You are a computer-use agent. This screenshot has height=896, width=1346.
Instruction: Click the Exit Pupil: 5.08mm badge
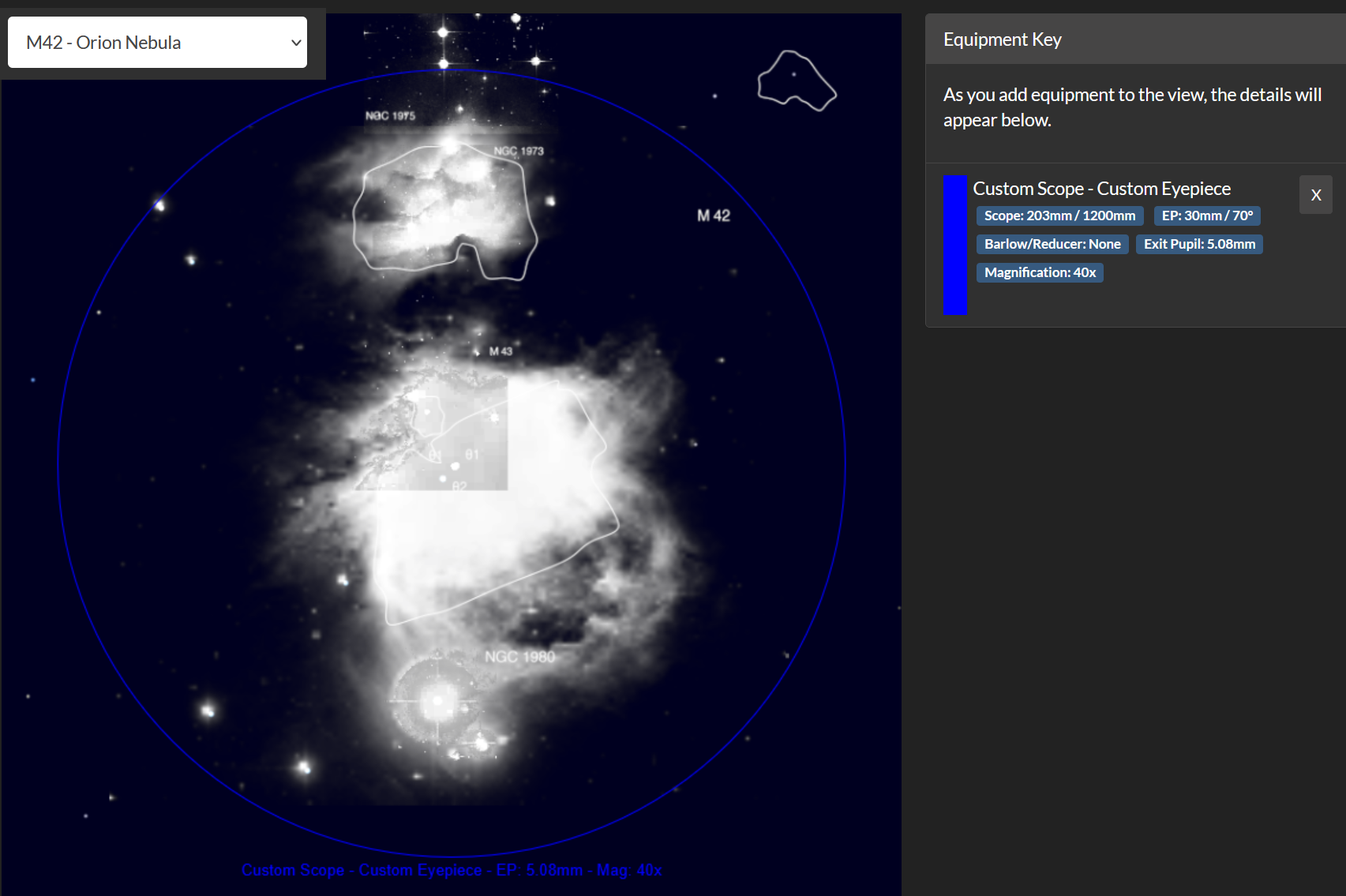pos(1199,244)
